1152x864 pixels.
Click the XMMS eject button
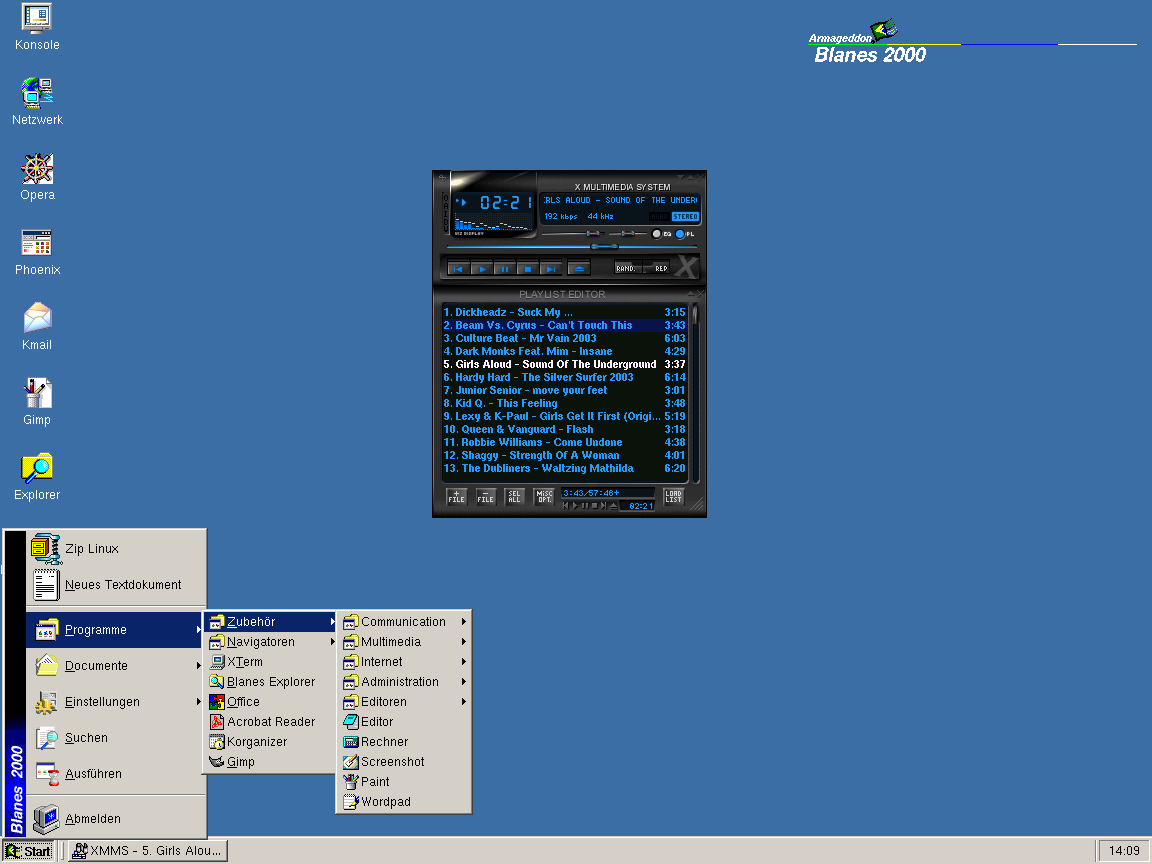579,269
